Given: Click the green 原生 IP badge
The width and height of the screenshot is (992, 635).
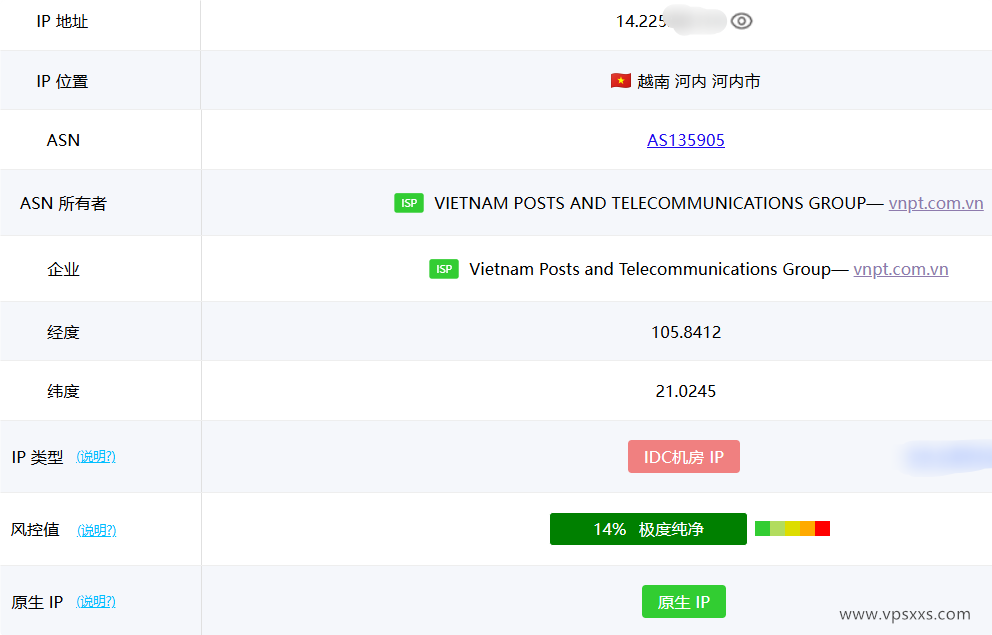Looking at the screenshot, I should tap(684, 601).
